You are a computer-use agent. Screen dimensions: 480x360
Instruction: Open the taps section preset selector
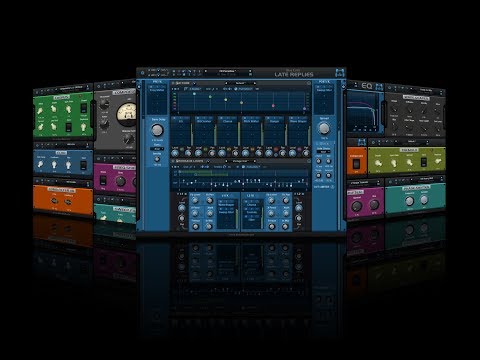click(240, 83)
